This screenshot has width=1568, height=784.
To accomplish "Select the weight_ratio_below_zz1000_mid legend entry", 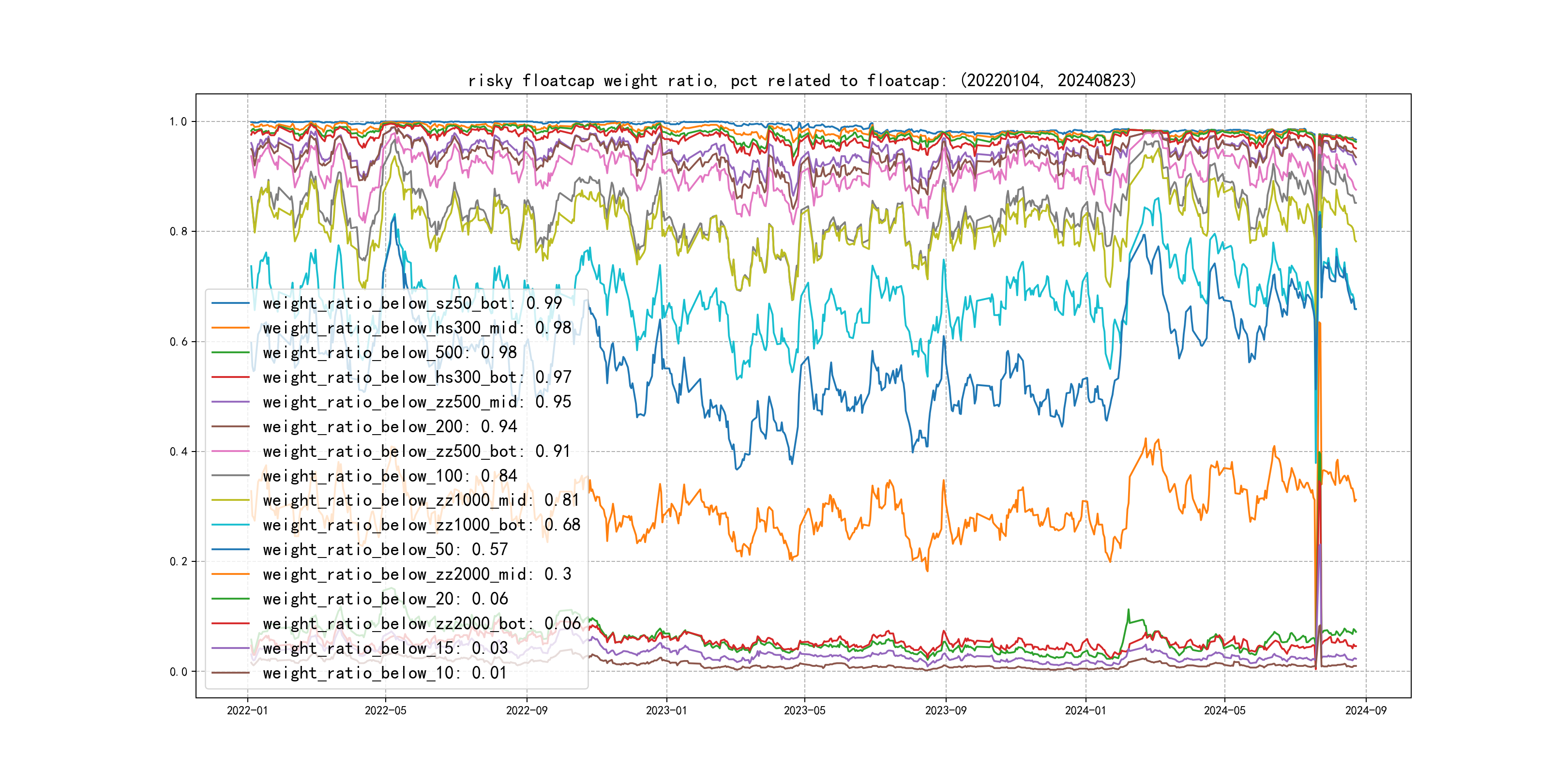I will pos(421,500).
